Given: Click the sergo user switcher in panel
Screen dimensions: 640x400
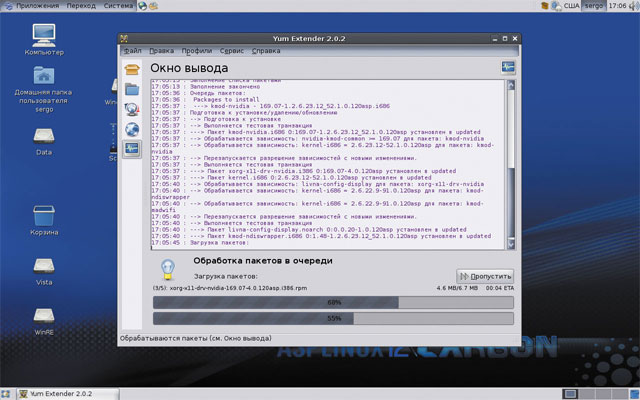Looking at the screenshot, I should coord(593,6).
